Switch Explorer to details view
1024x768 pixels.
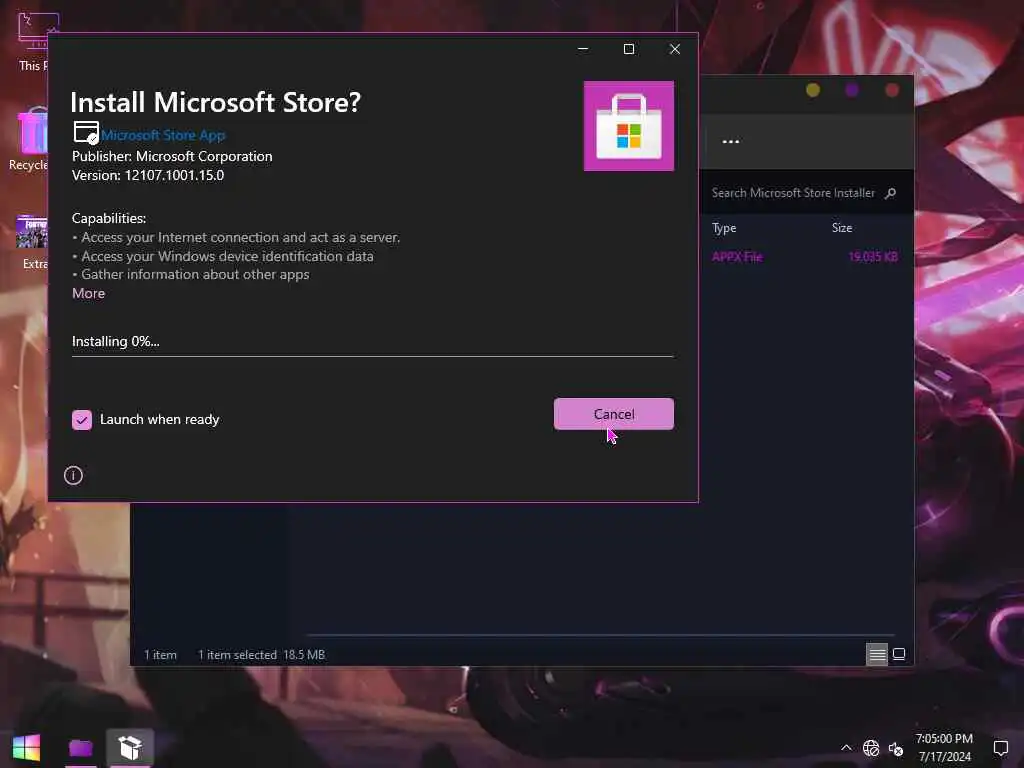[877, 654]
